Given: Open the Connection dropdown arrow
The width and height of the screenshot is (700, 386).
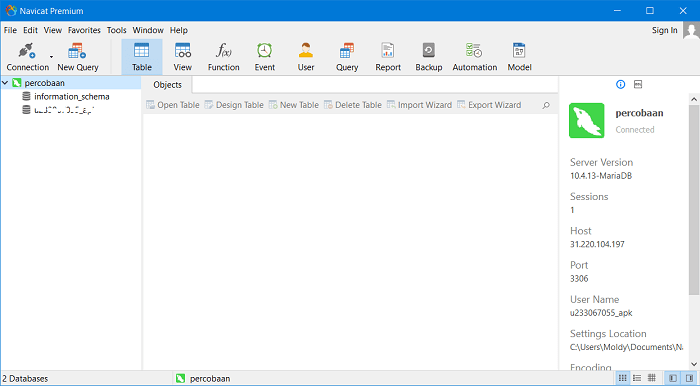Looking at the screenshot, I should (x=51, y=57).
